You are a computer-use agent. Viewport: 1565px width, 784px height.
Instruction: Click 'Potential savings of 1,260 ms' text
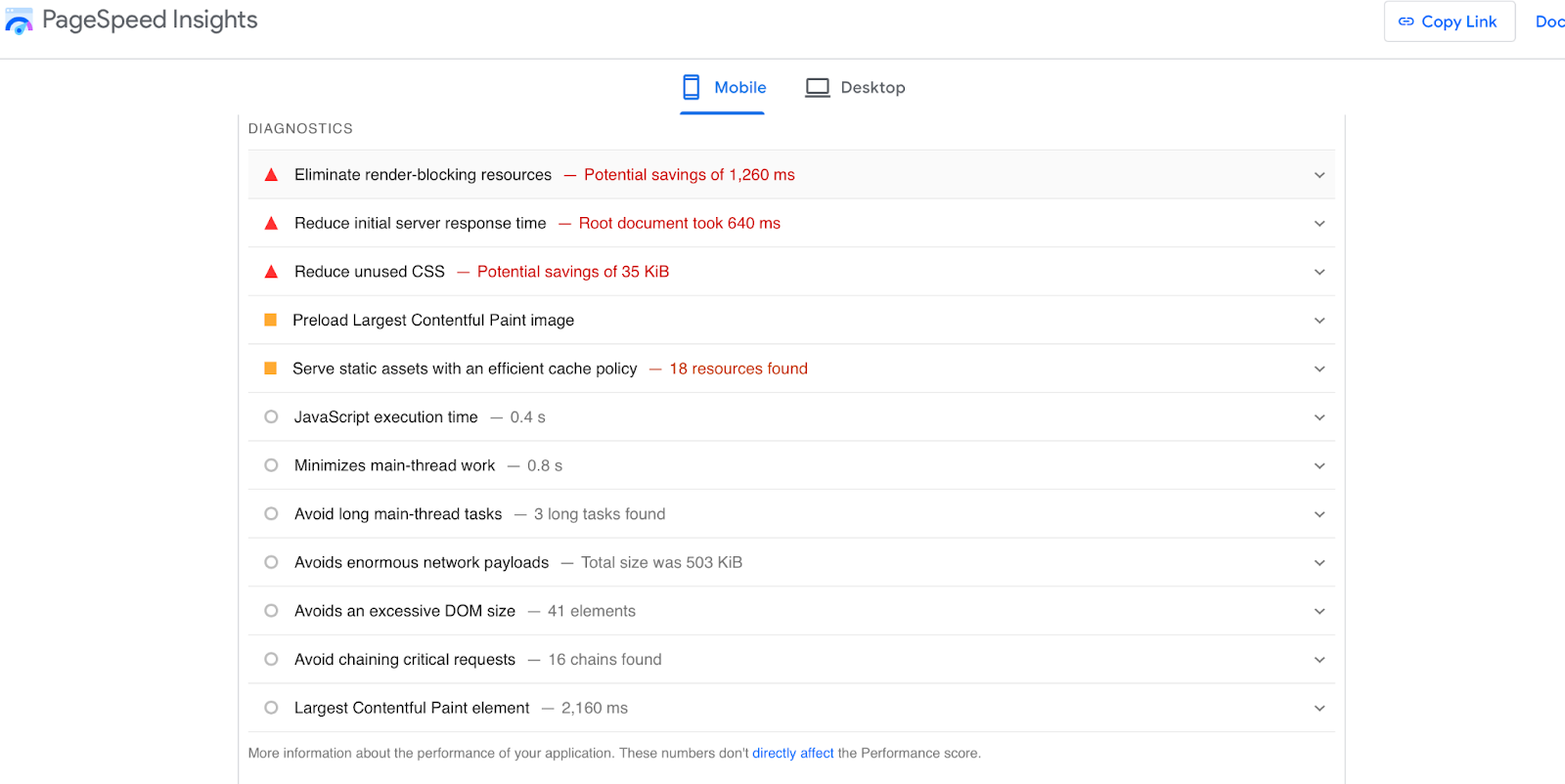pyautogui.click(x=689, y=175)
